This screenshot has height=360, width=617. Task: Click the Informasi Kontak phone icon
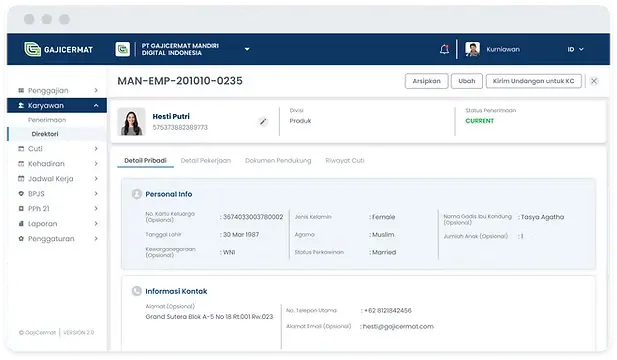click(x=137, y=291)
